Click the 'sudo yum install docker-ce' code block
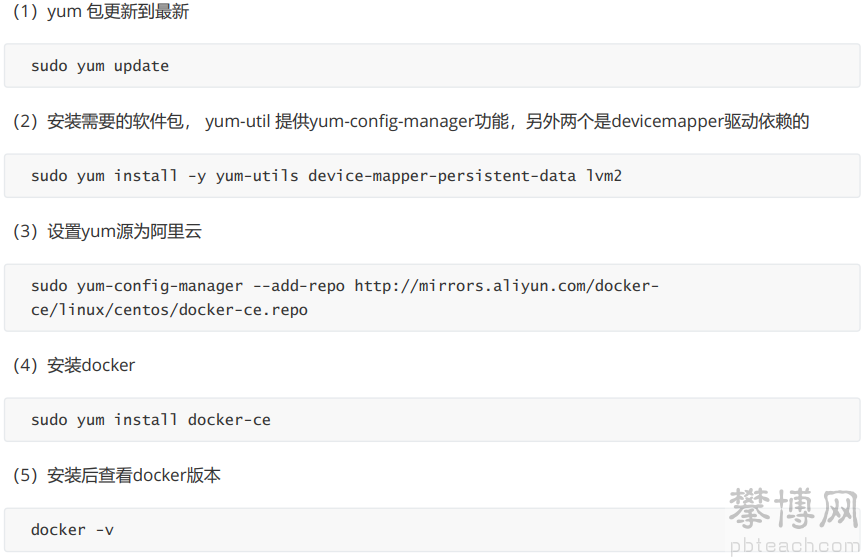Image resolution: width=867 pixels, height=560 pixels. click(x=432, y=420)
